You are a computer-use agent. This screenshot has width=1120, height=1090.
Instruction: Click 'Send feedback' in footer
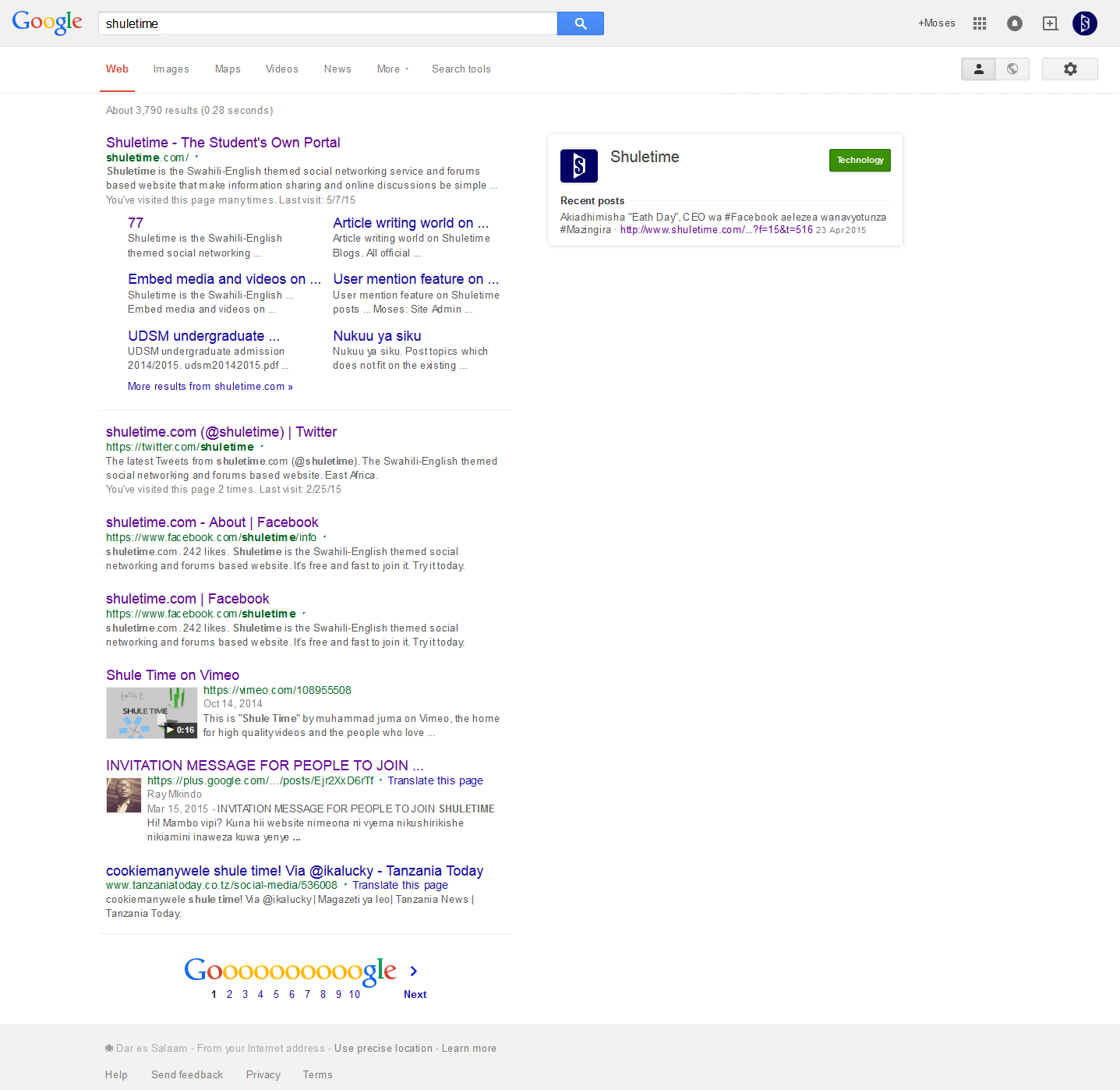[187, 1074]
